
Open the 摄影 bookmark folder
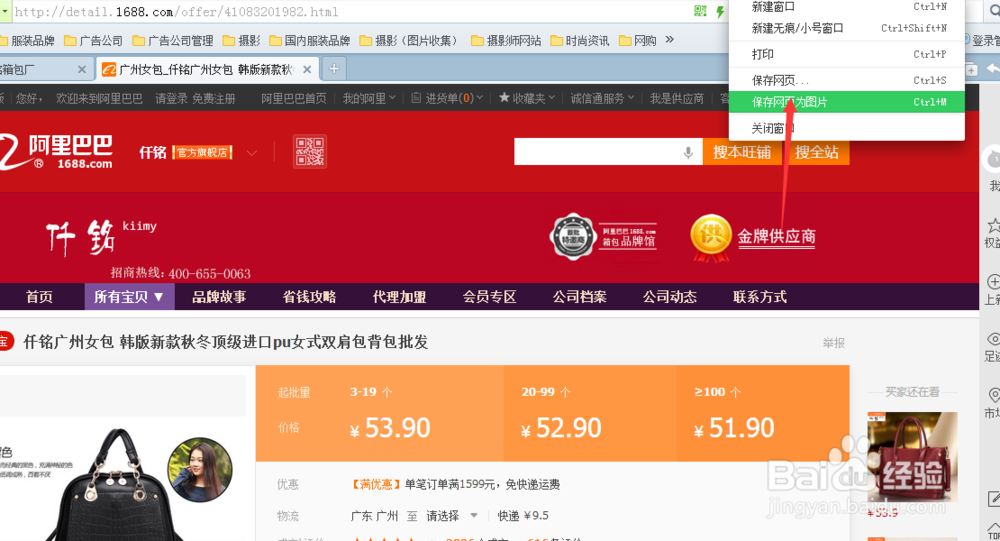[242, 41]
